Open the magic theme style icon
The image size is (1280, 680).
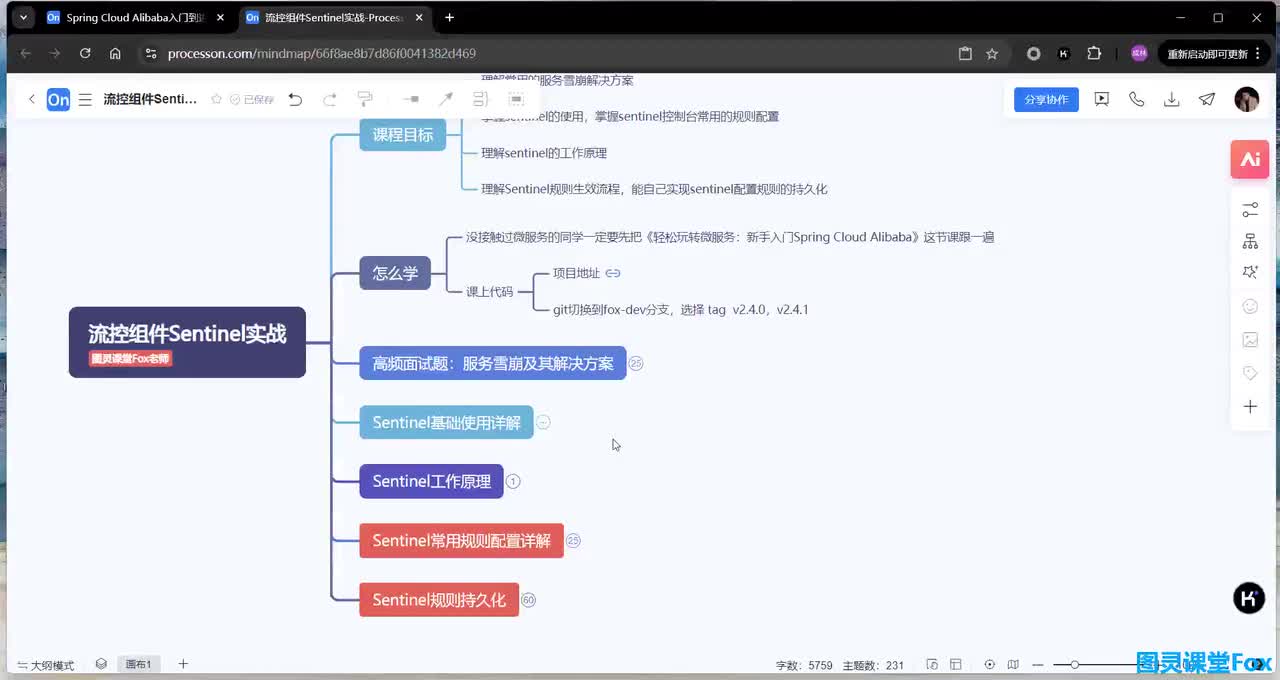pyautogui.click(x=1250, y=273)
